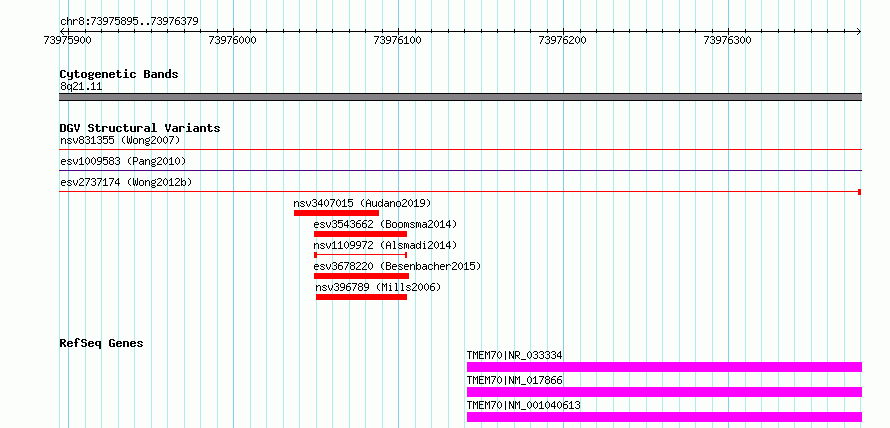The height and width of the screenshot is (428, 890).
Task: Click the thin red glyph of nsv1109972
Action: tap(360, 255)
